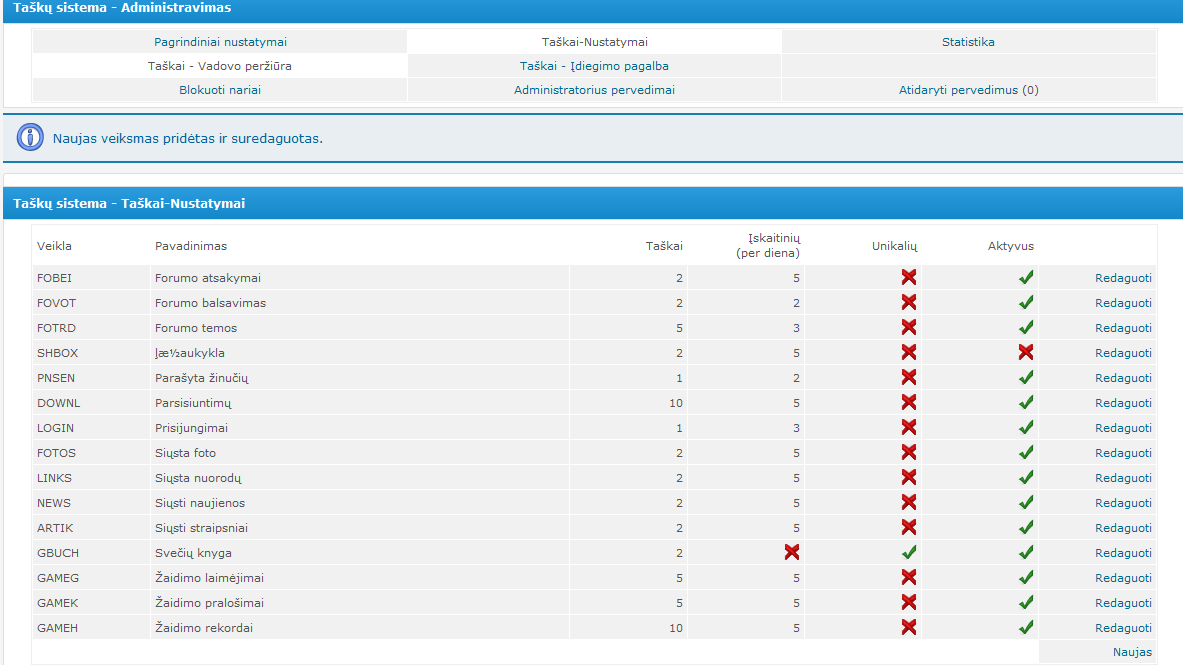The height and width of the screenshot is (665, 1183).
Task: Click Naujas to add new action
Action: coord(1132,652)
